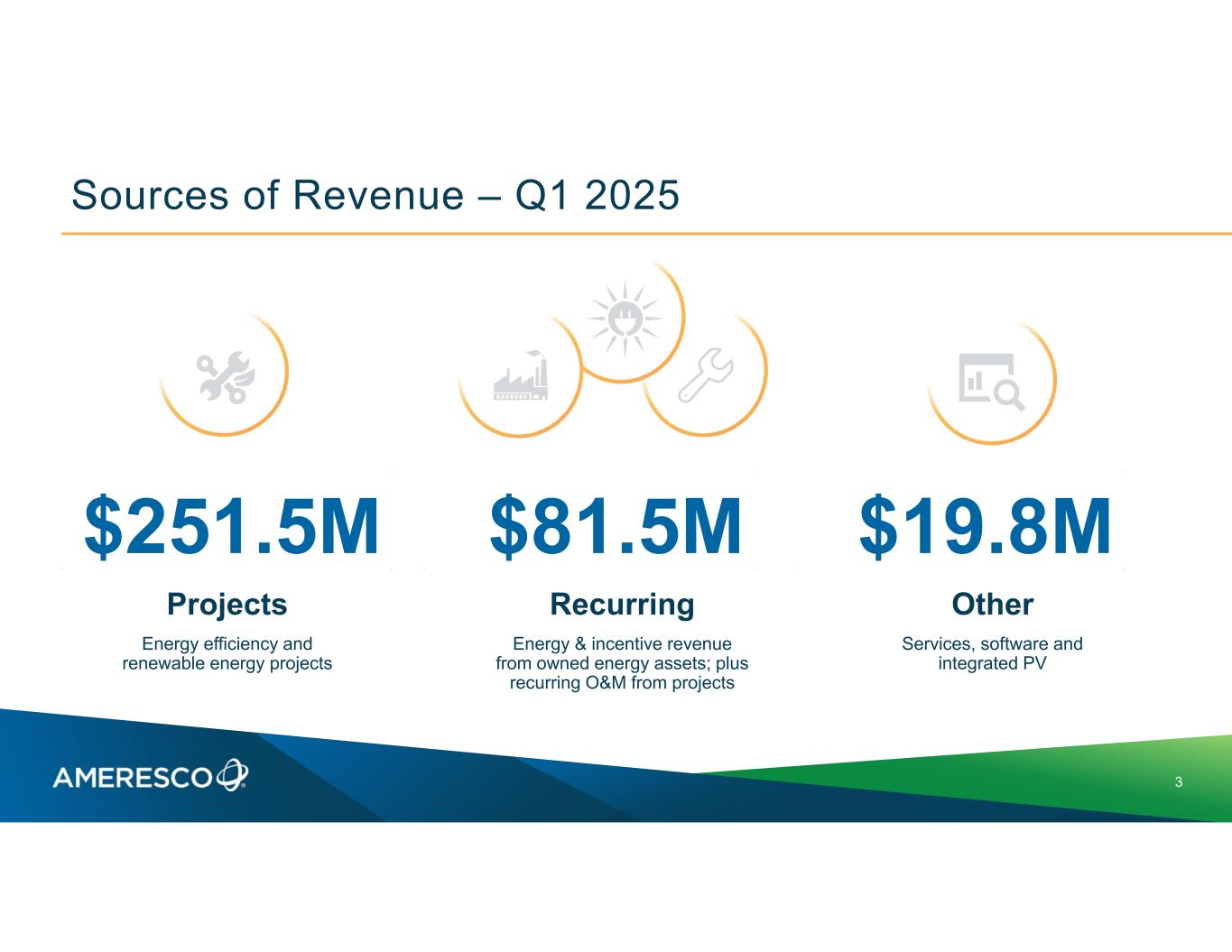This screenshot has width=1232, height=952.
Task: Select the 'Other' heading
Action: pos(992,604)
